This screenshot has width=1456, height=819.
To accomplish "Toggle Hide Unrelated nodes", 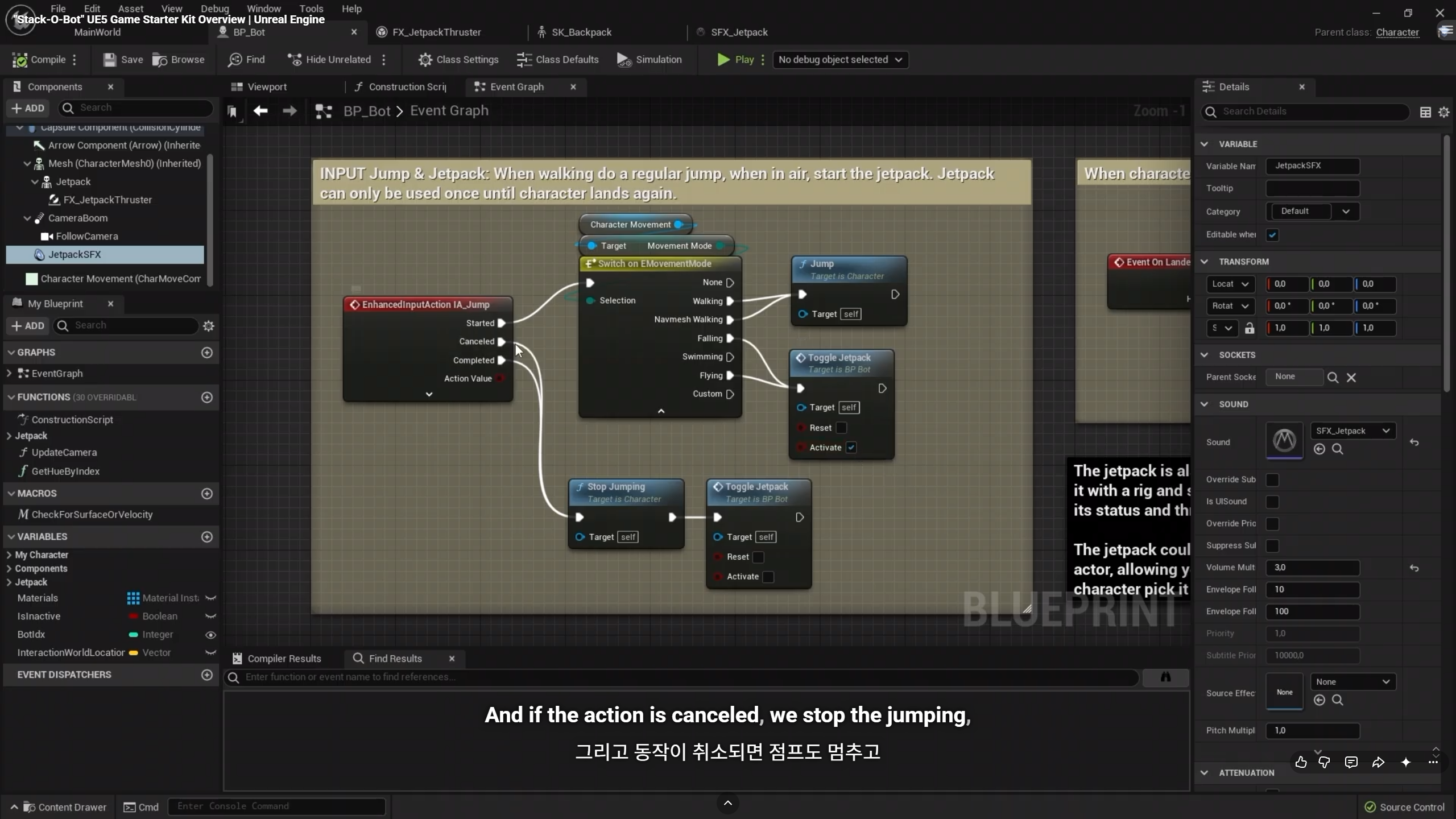I will pos(329,60).
